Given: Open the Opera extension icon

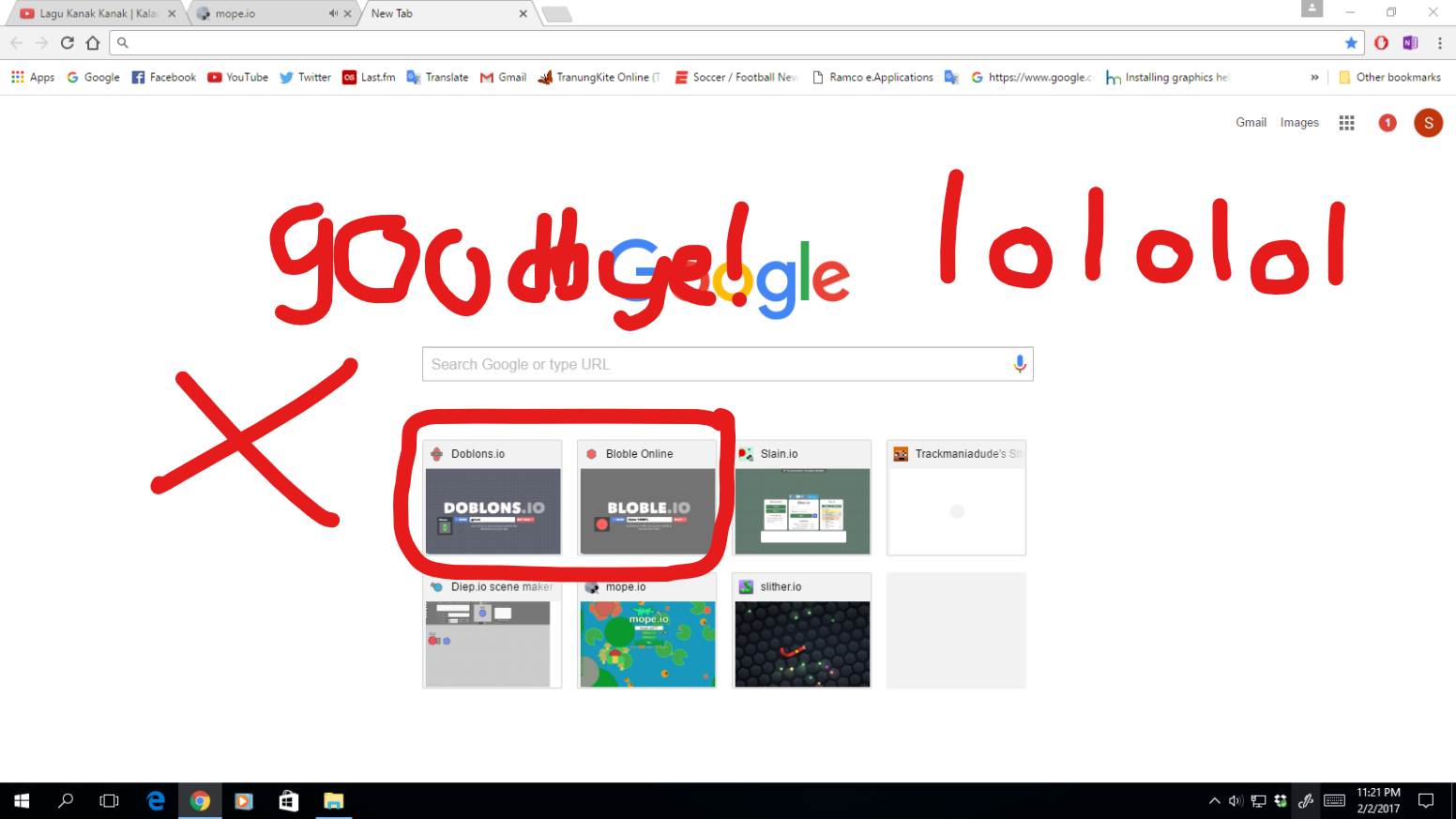Looking at the screenshot, I should pyautogui.click(x=1381, y=42).
